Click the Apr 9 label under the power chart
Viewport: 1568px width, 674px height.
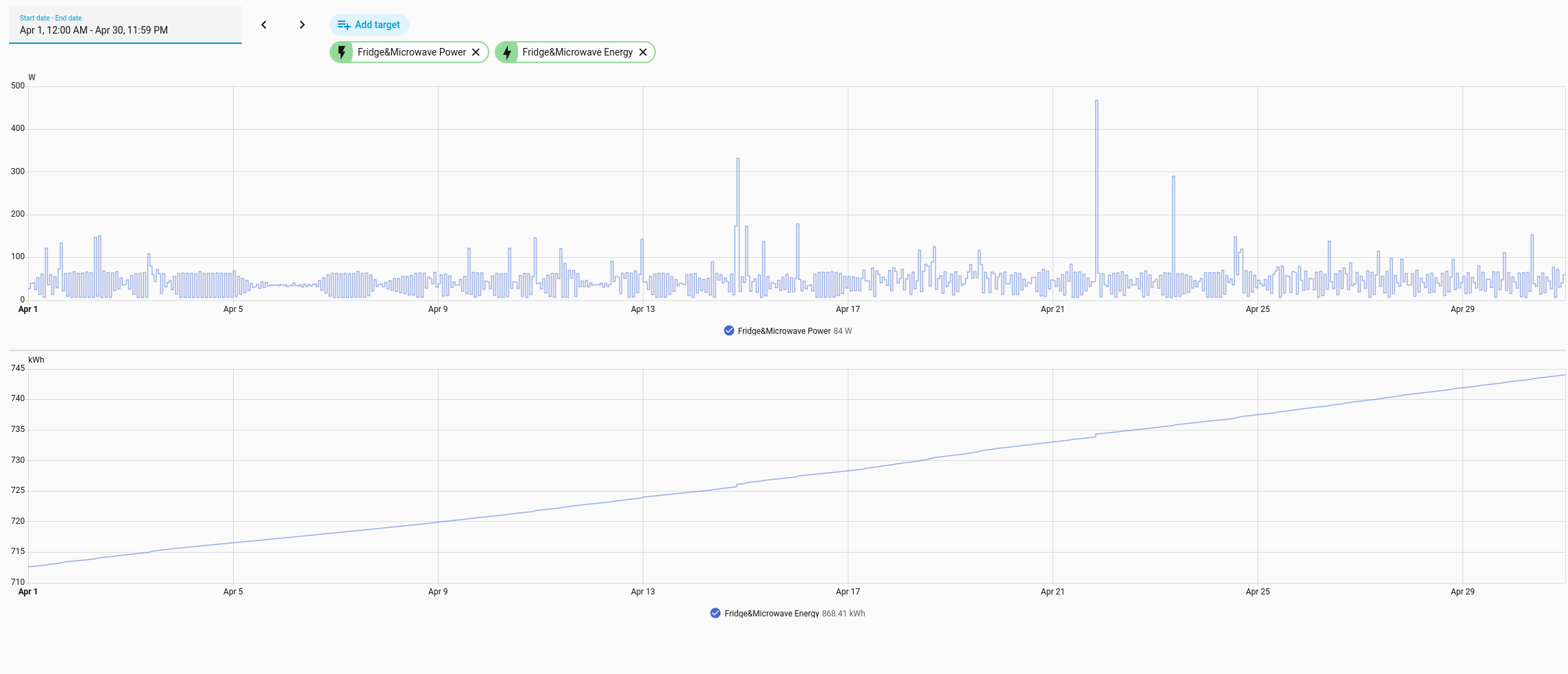coord(438,309)
